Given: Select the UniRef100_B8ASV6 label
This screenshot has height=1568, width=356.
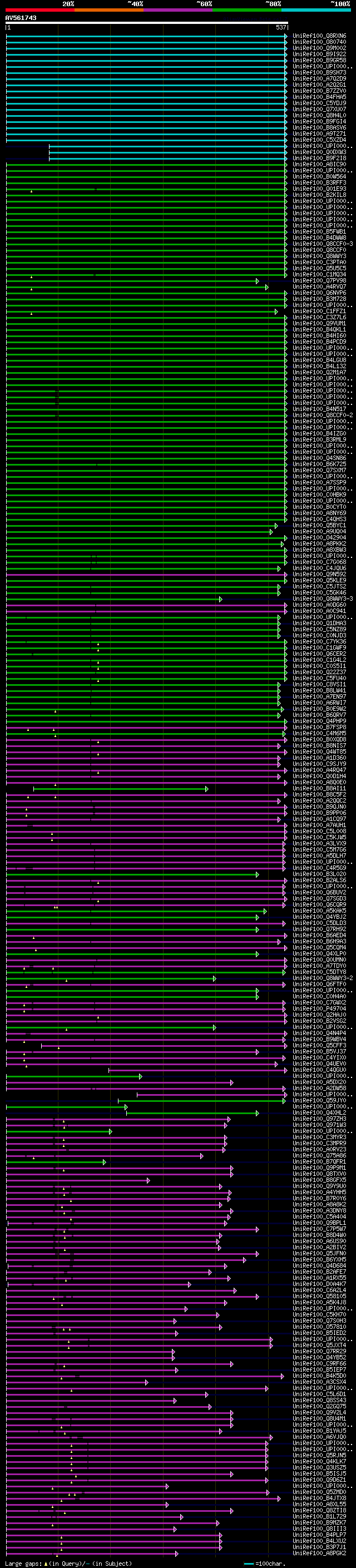Looking at the screenshot, I should [319, 128].
